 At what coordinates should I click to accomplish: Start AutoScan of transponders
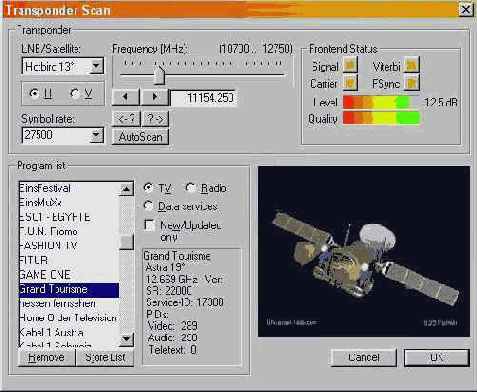[140, 137]
